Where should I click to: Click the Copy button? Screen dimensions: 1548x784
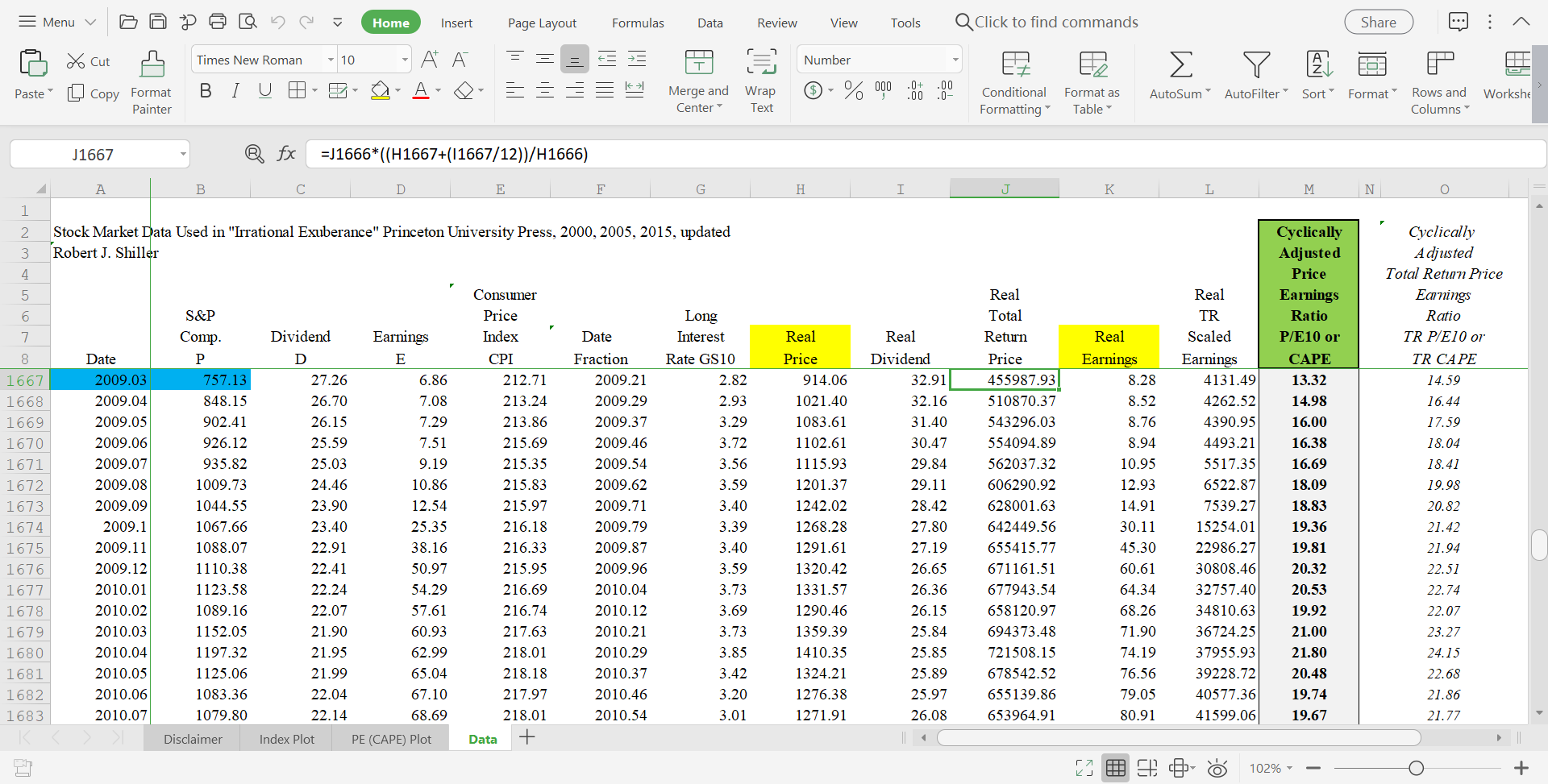coord(94,93)
